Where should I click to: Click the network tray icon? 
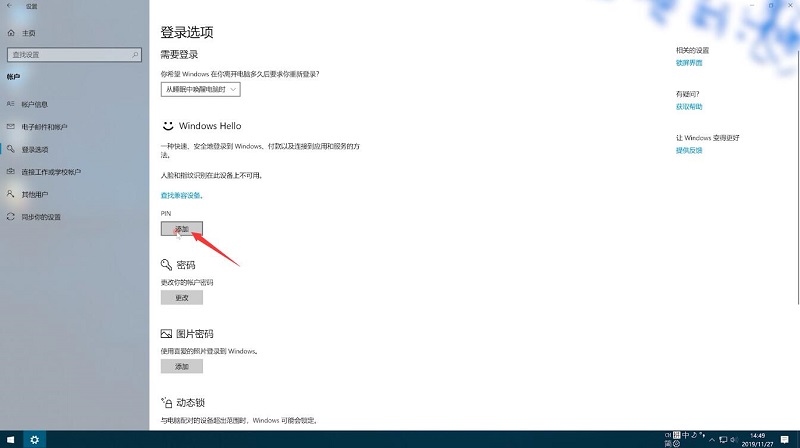723,439
